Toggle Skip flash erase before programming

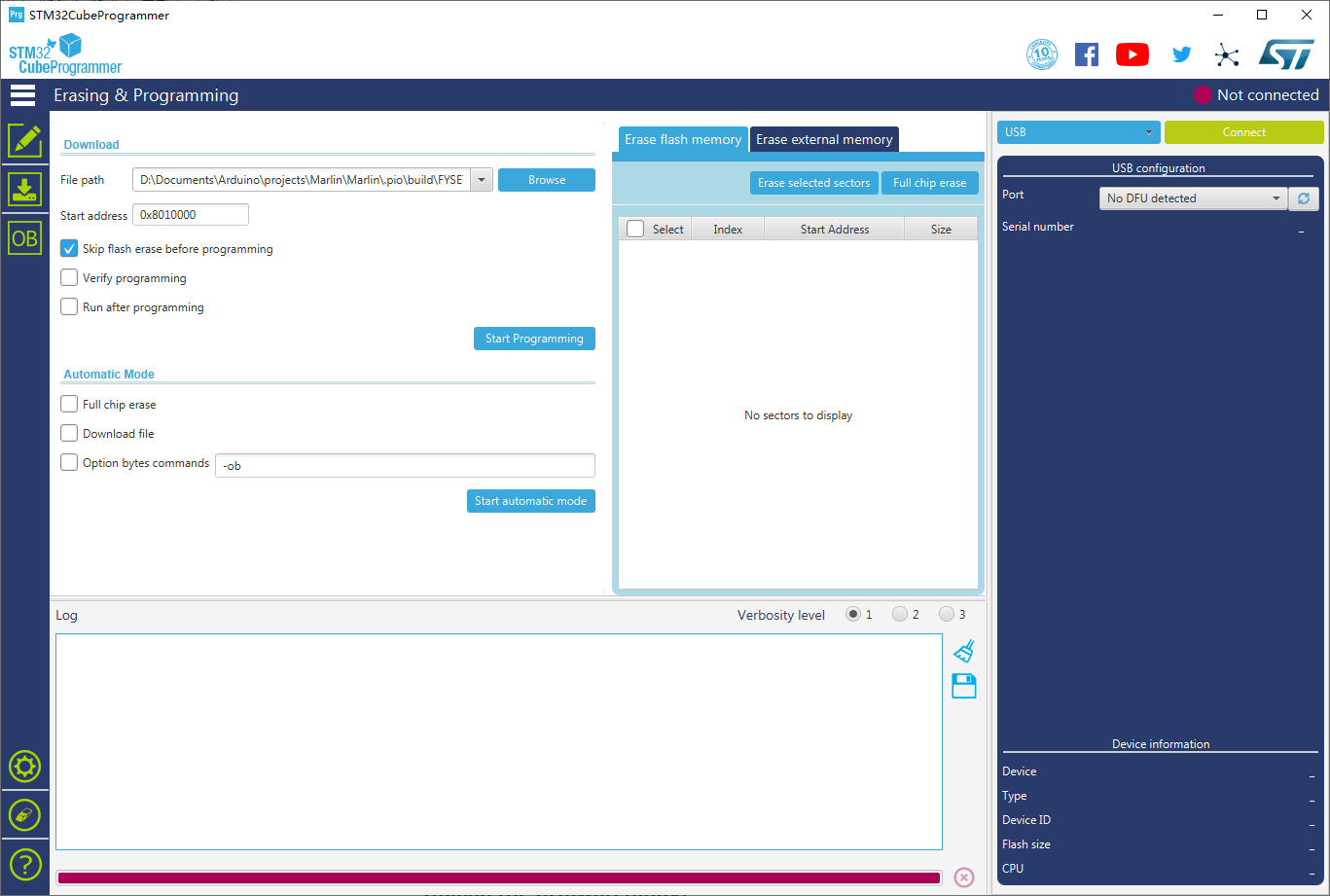pos(69,249)
